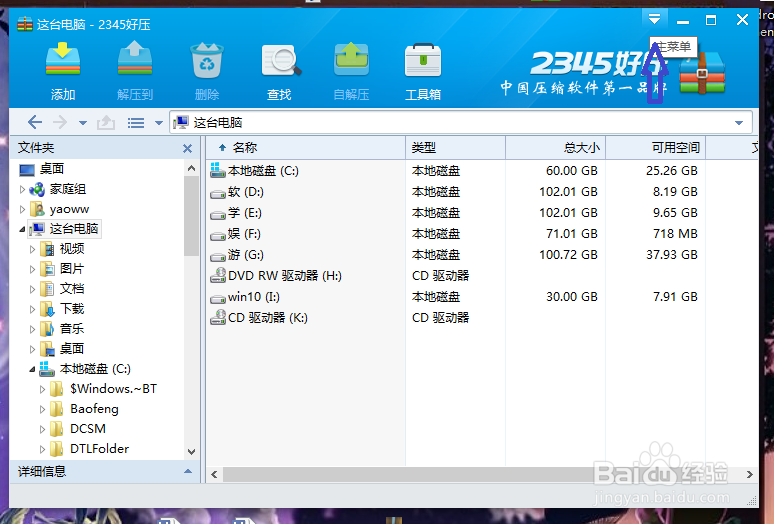Screen dimensions: 774x524
Task: Click horizontal scrollbar left arrow in file list
Action: point(214,475)
